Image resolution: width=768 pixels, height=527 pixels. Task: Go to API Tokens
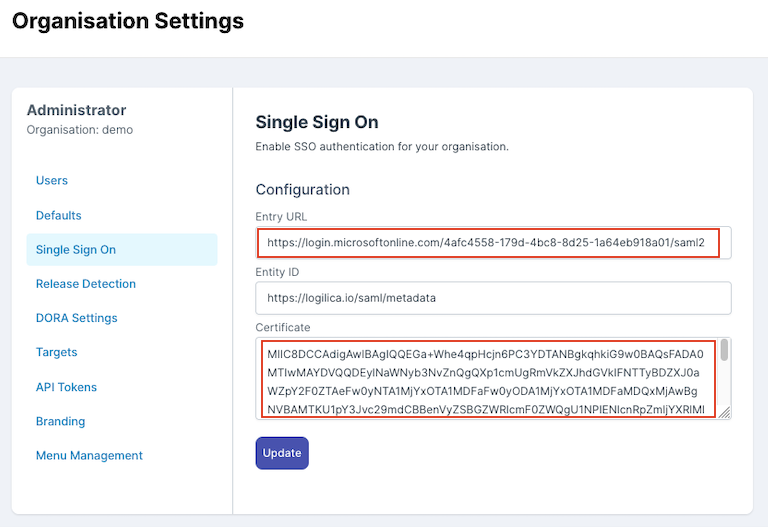click(66, 387)
